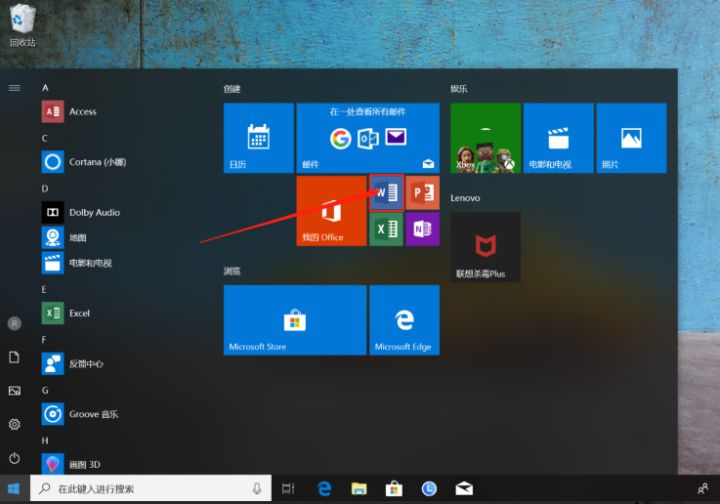Open Settings gear in Start sidebar

14,424
